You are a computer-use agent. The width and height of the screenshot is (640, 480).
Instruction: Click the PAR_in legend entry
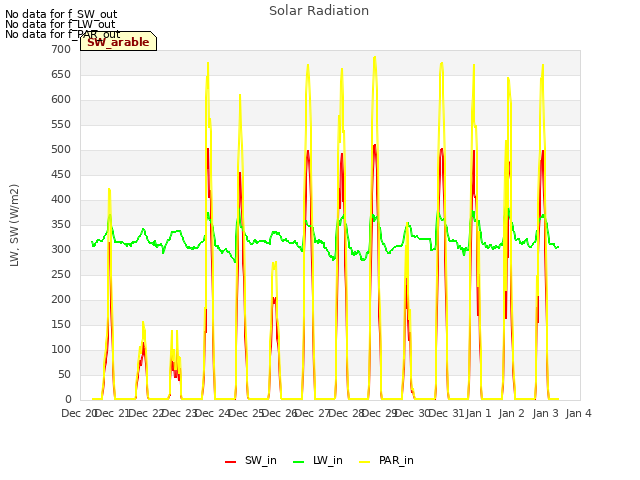coord(386,460)
